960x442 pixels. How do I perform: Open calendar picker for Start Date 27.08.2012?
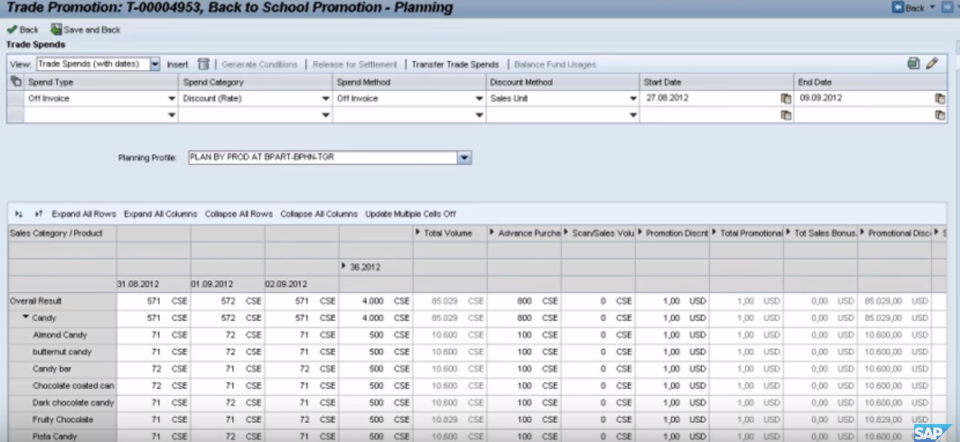click(x=786, y=99)
